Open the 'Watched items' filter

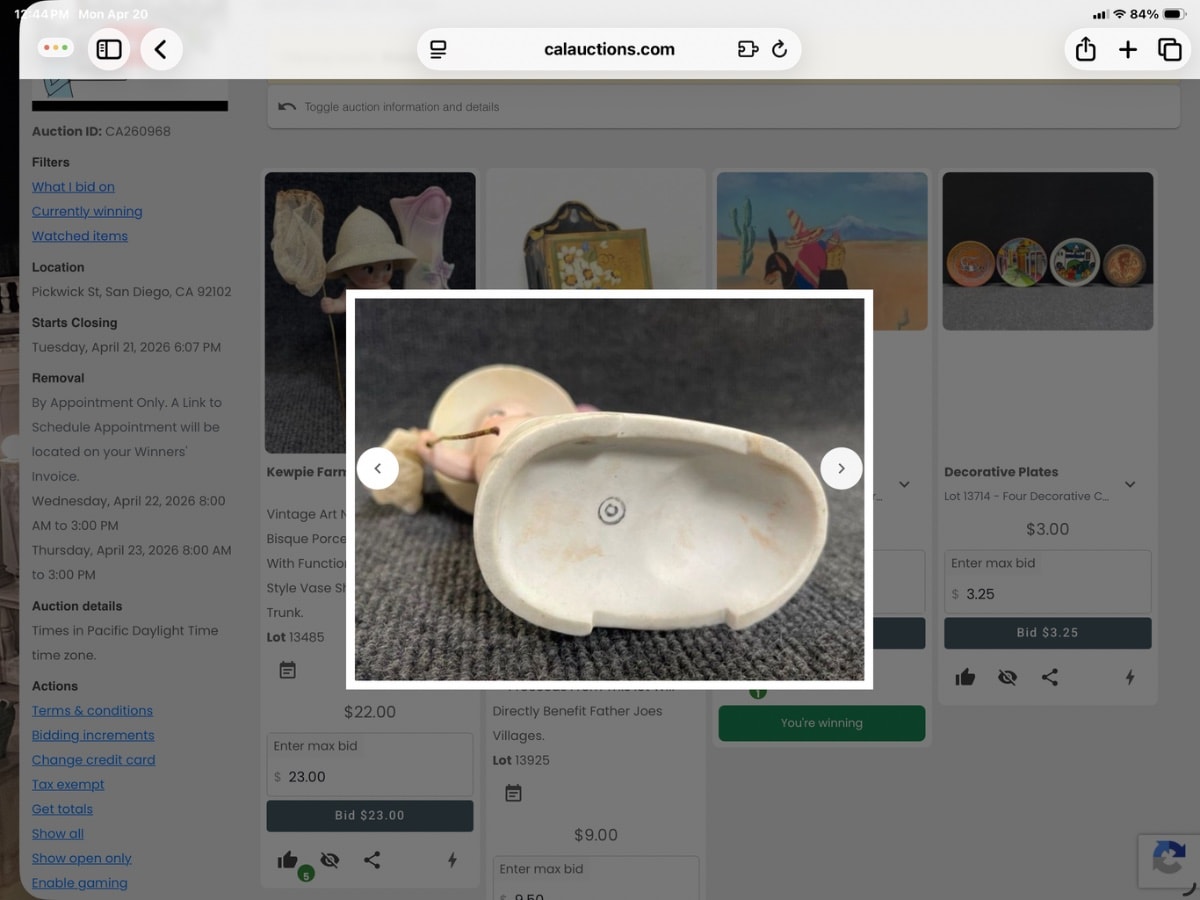click(79, 236)
